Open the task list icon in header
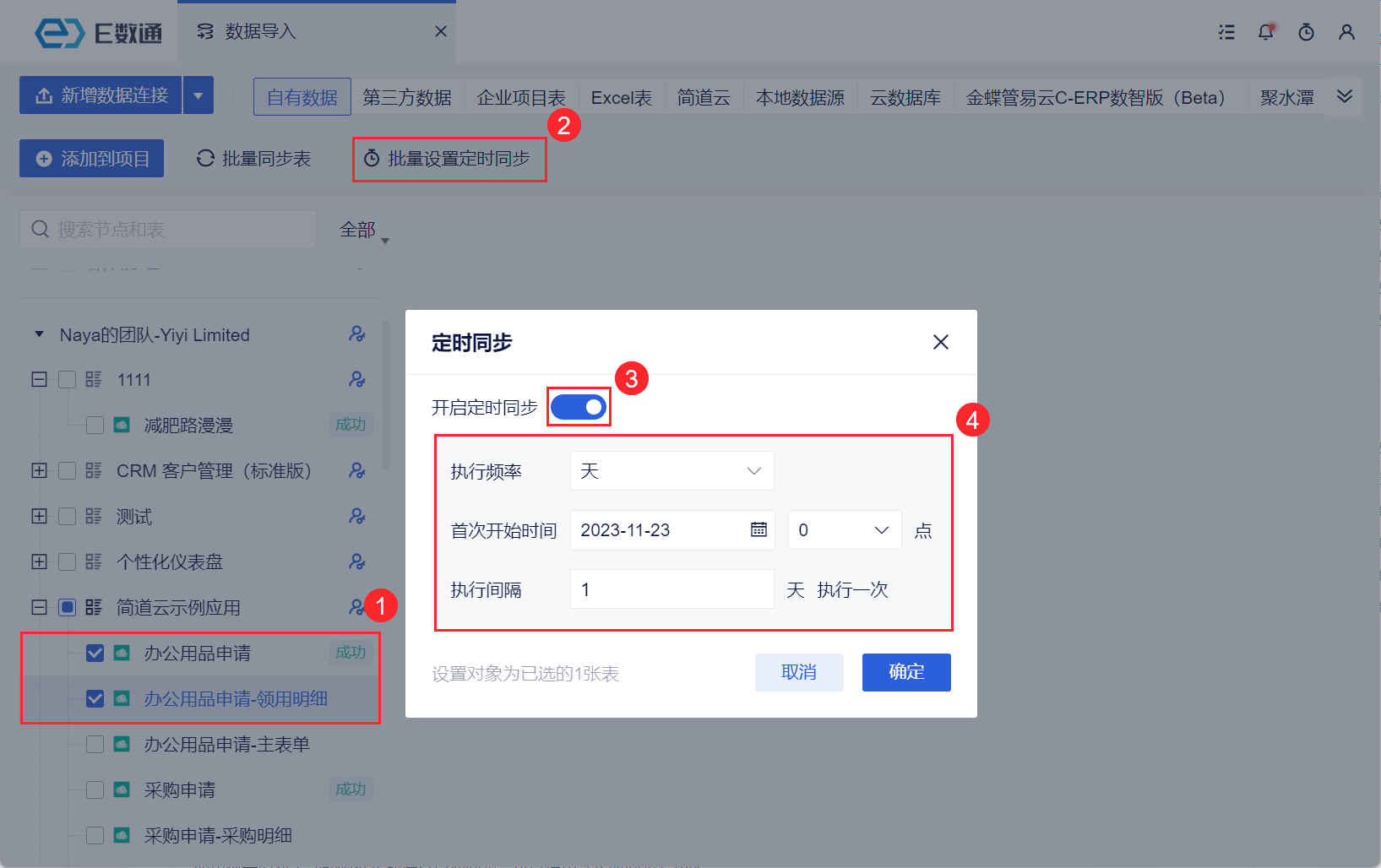This screenshot has width=1381, height=868. 1226,32
